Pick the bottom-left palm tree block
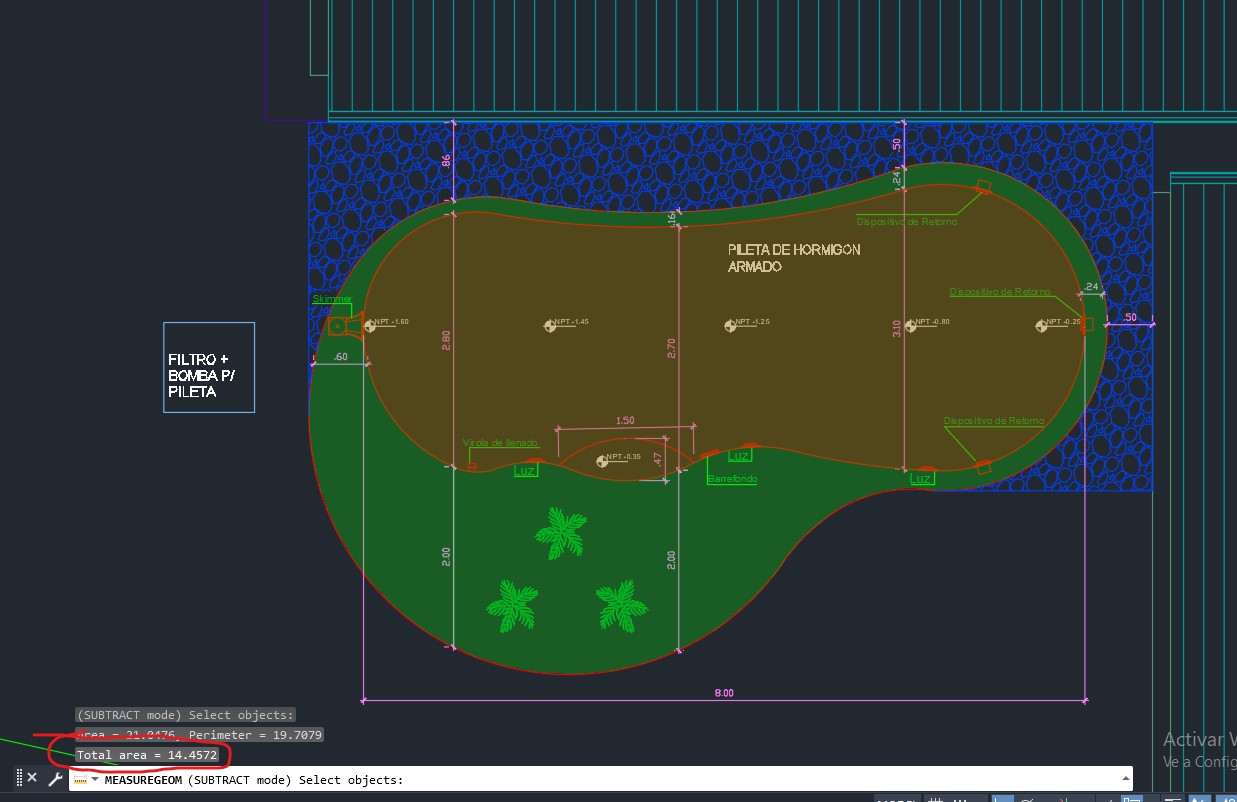This screenshot has width=1237, height=802. (512, 607)
